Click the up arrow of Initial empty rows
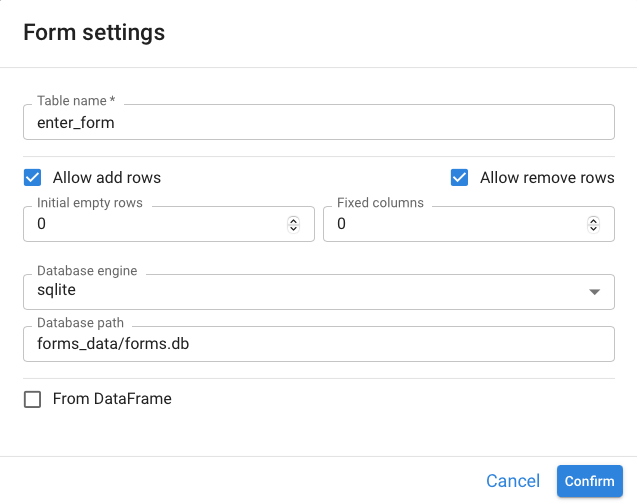The height and width of the screenshot is (503, 637). [x=293, y=221]
